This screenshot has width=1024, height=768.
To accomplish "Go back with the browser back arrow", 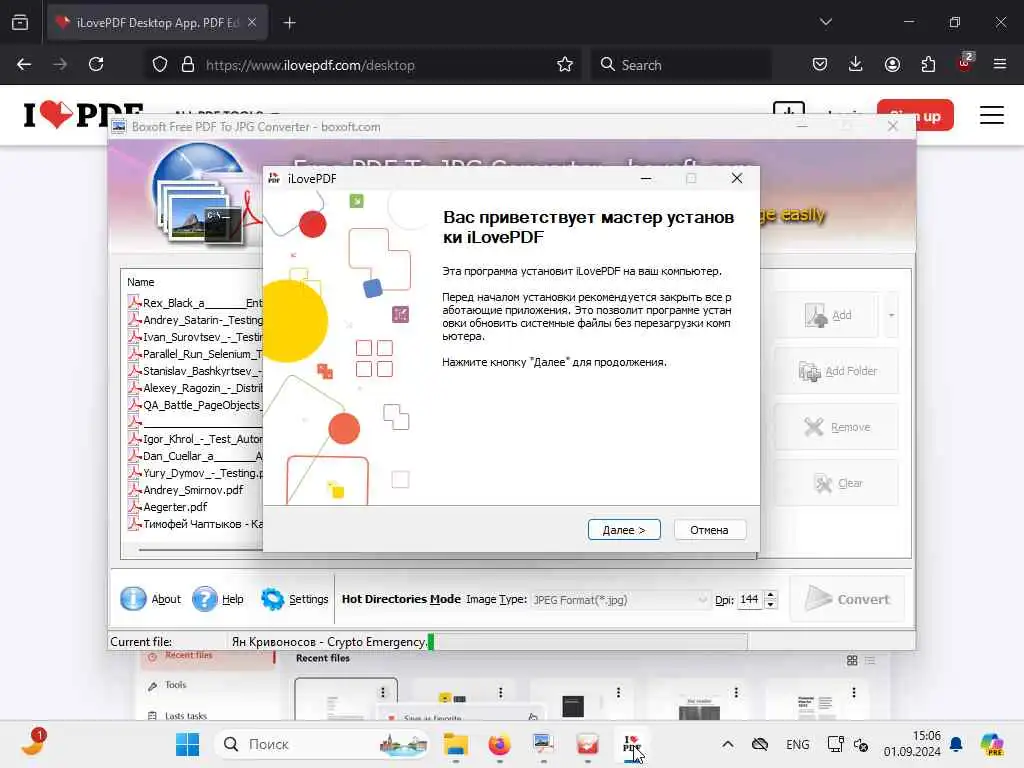I will click(x=24, y=64).
